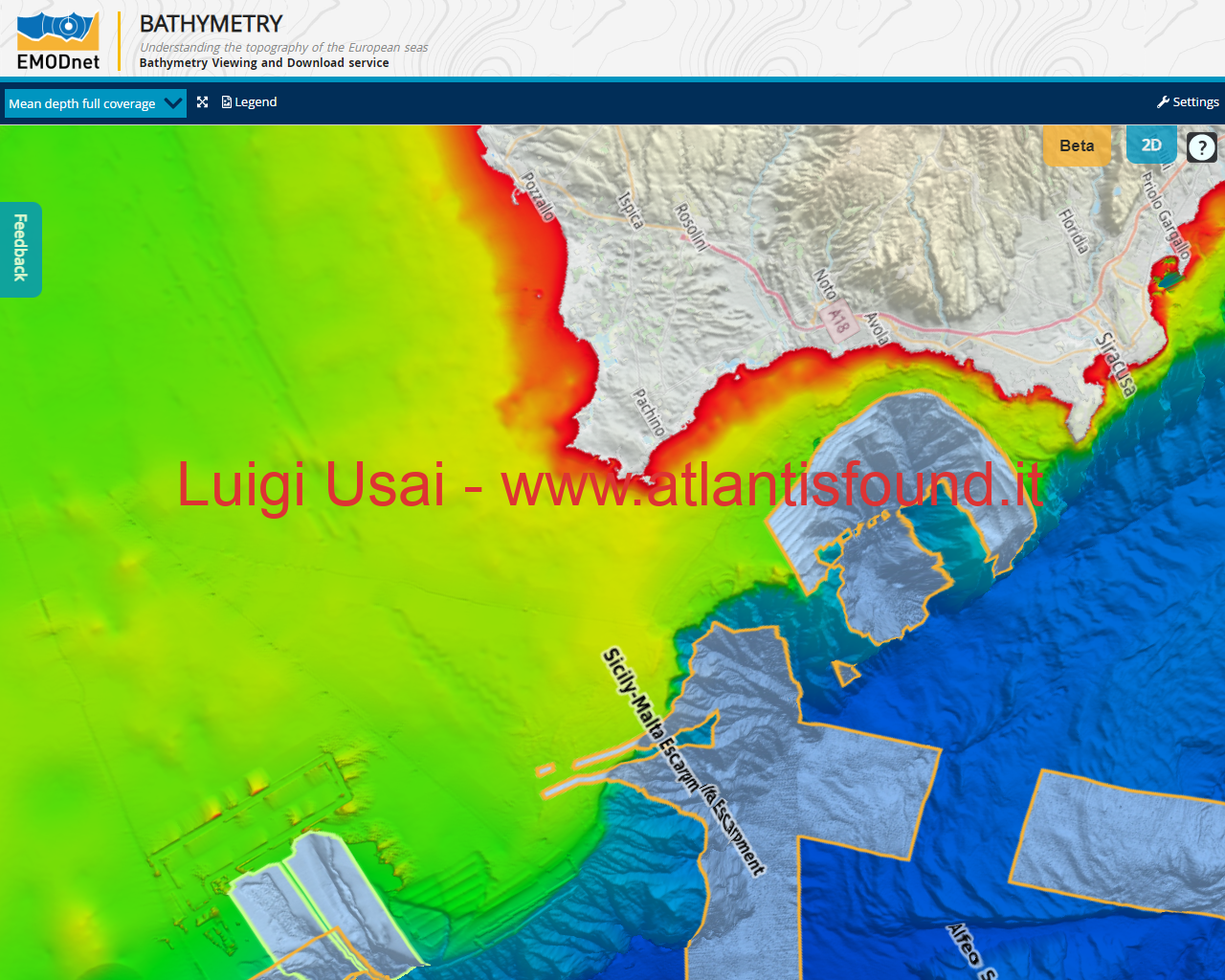Viewport: 1225px width, 980px height.
Task: Switch the map to 2D view
Action: point(1151,145)
